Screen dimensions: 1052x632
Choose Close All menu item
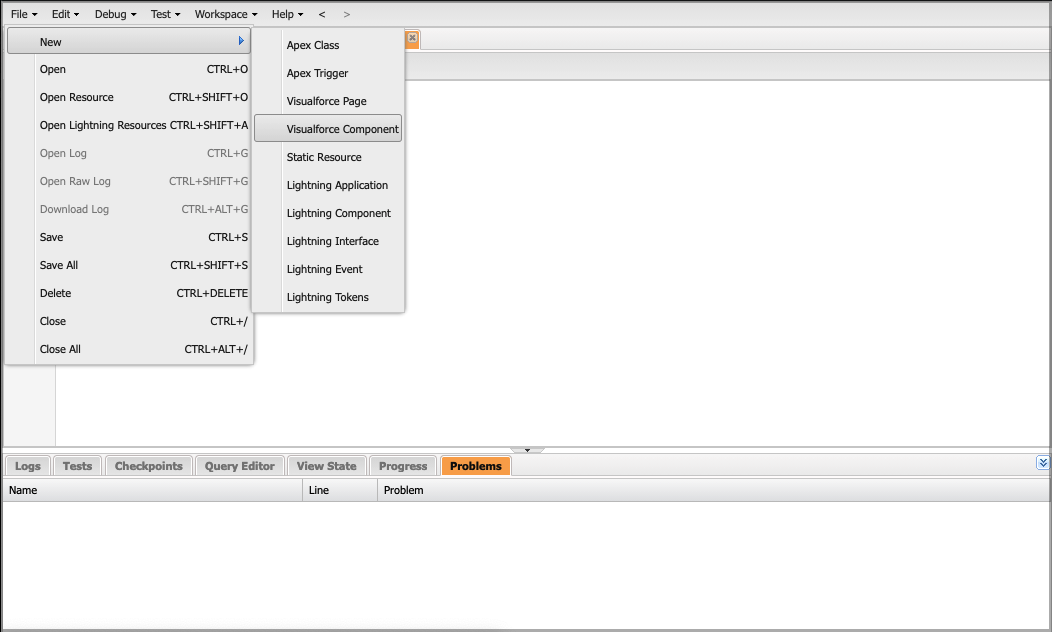pyautogui.click(x=129, y=349)
